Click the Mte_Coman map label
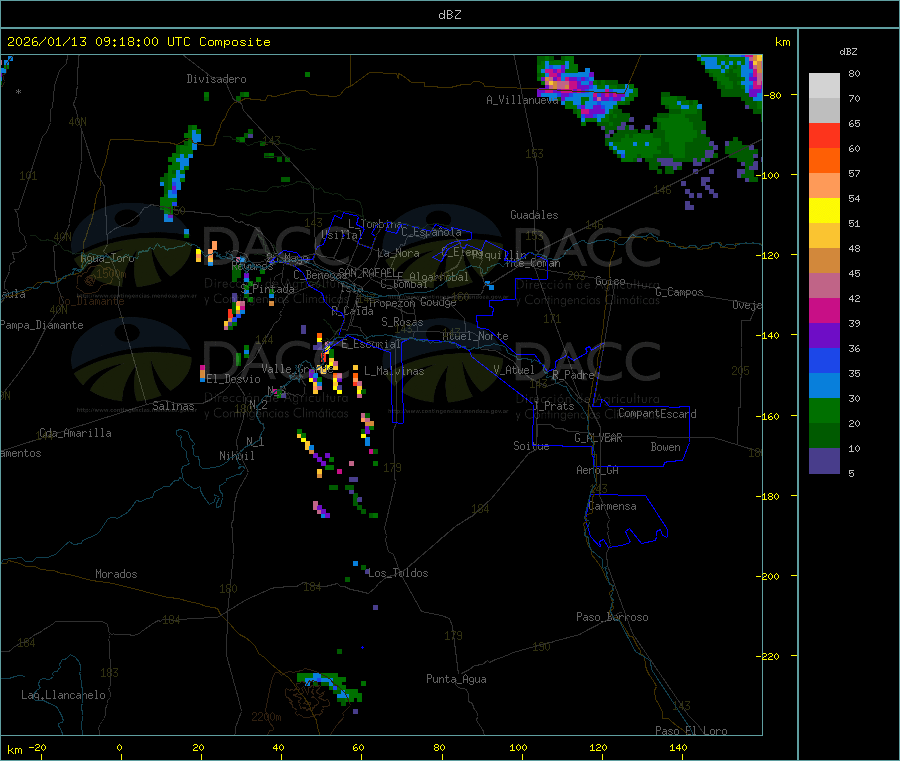 533,263
